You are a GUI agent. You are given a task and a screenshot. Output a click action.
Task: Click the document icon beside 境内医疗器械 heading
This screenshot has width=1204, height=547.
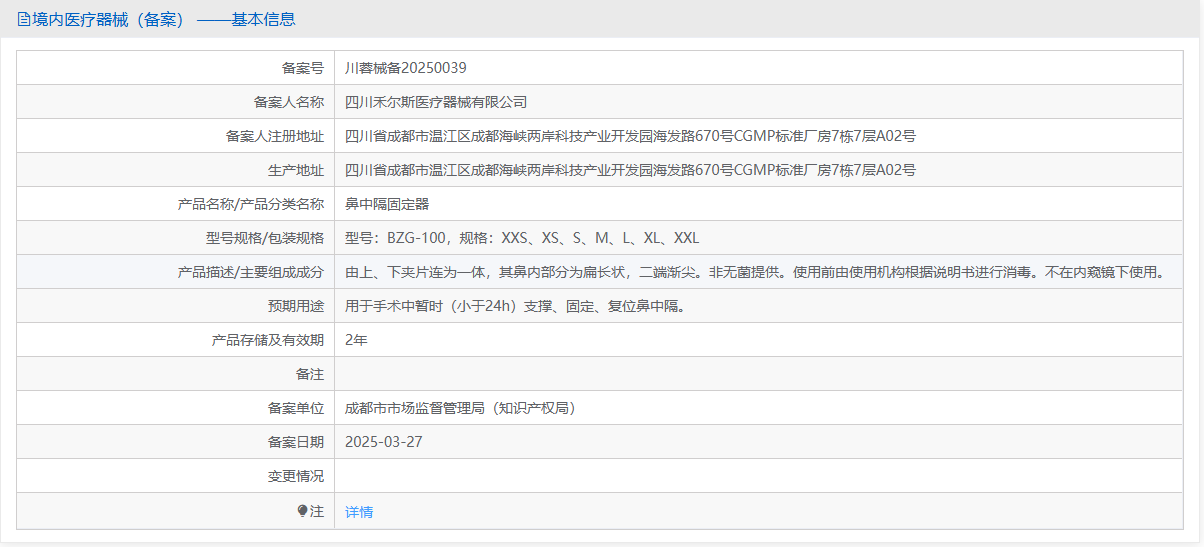24,19
